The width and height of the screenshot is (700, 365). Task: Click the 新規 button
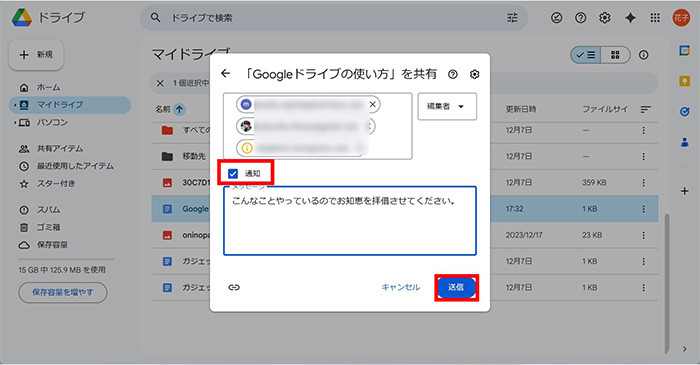point(36,54)
